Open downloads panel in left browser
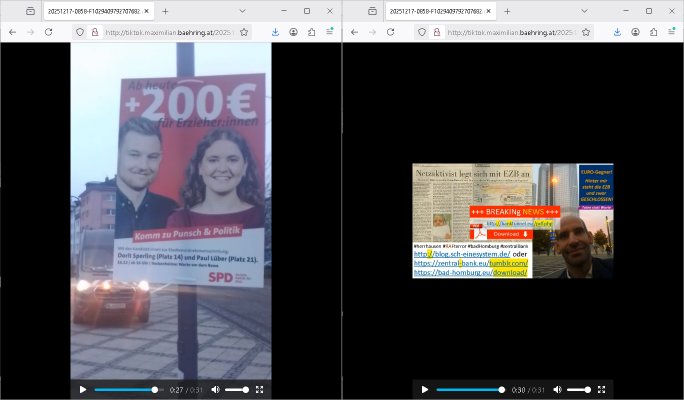Image resolution: width=684 pixels, height=400 pixels. click(275, 32)
